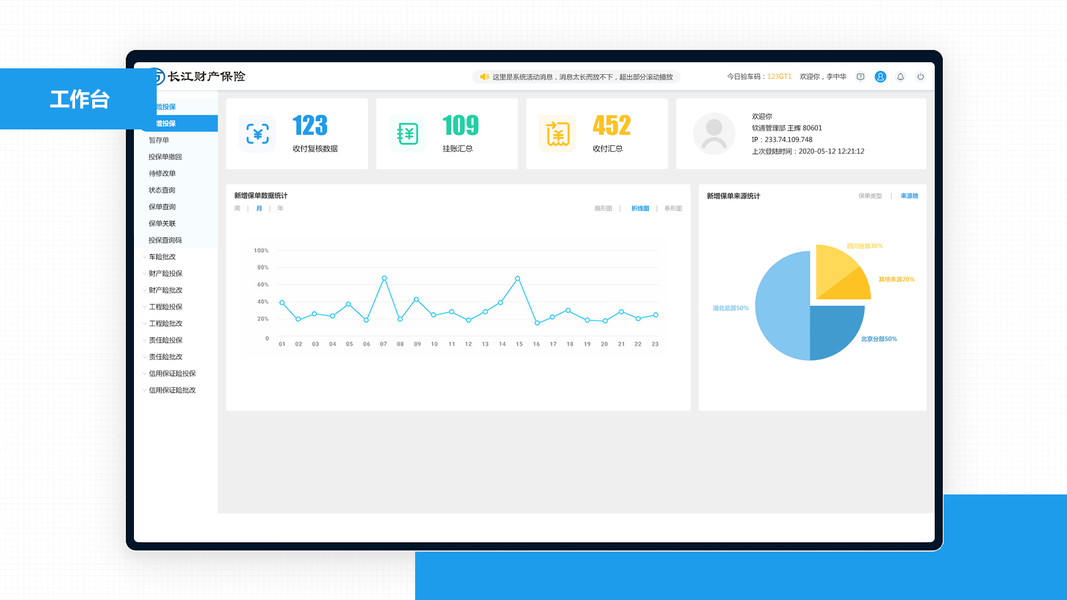Screen dimensions: 1067x600
Task: Open 保单关联 in the sidebar
Action: 162,223
